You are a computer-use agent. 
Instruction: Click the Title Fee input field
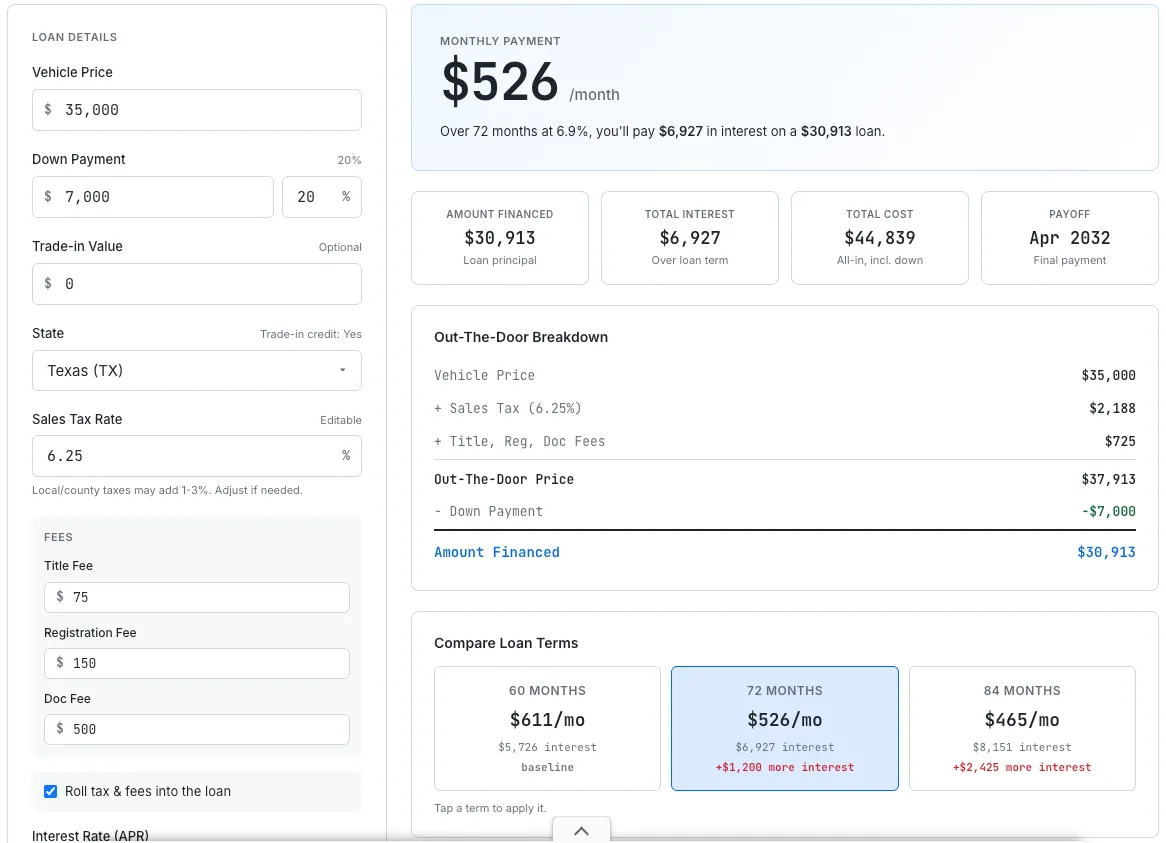coord(196,597)
